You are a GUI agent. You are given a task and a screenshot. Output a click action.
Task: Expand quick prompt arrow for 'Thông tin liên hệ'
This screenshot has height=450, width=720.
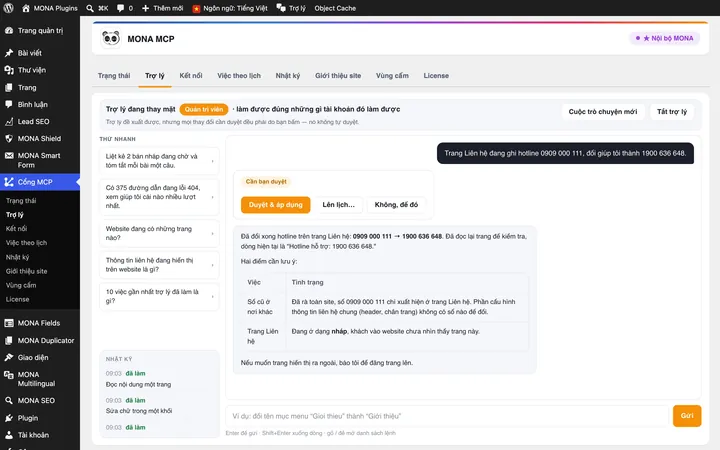point(212,265)
